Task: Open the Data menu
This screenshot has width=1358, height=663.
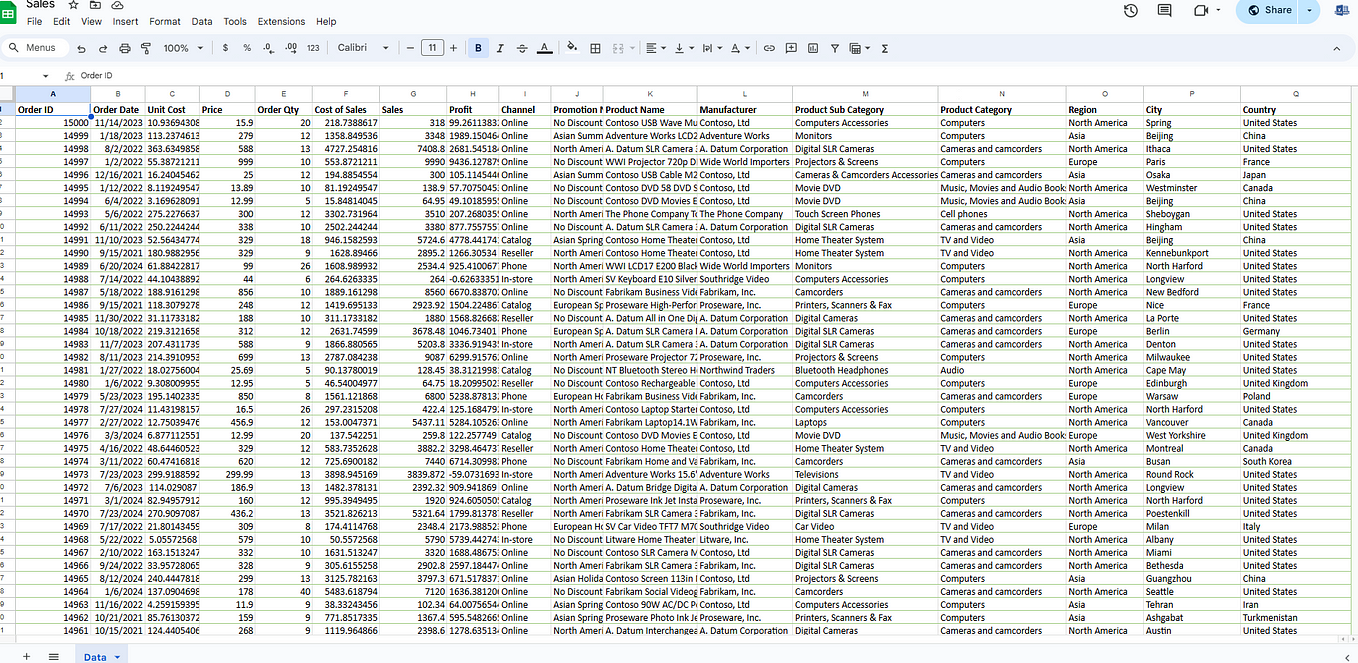Action: (x=202, y=21)
